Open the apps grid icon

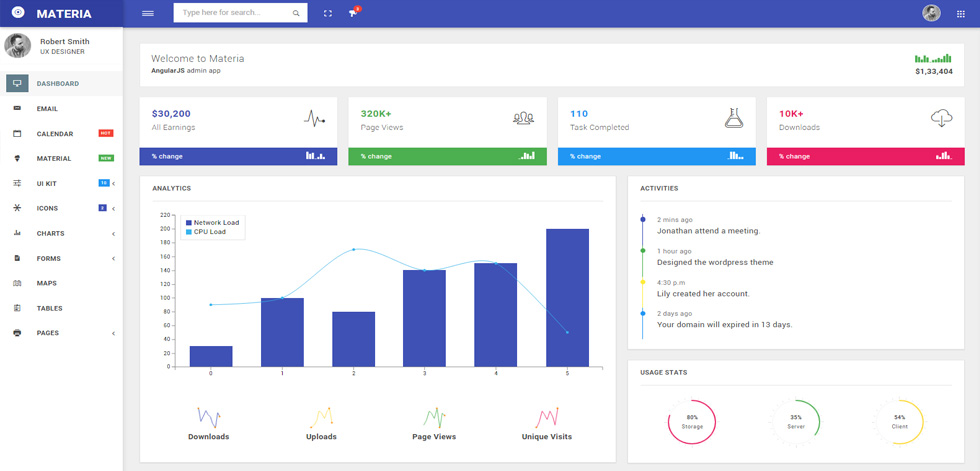tap(961, 14)
